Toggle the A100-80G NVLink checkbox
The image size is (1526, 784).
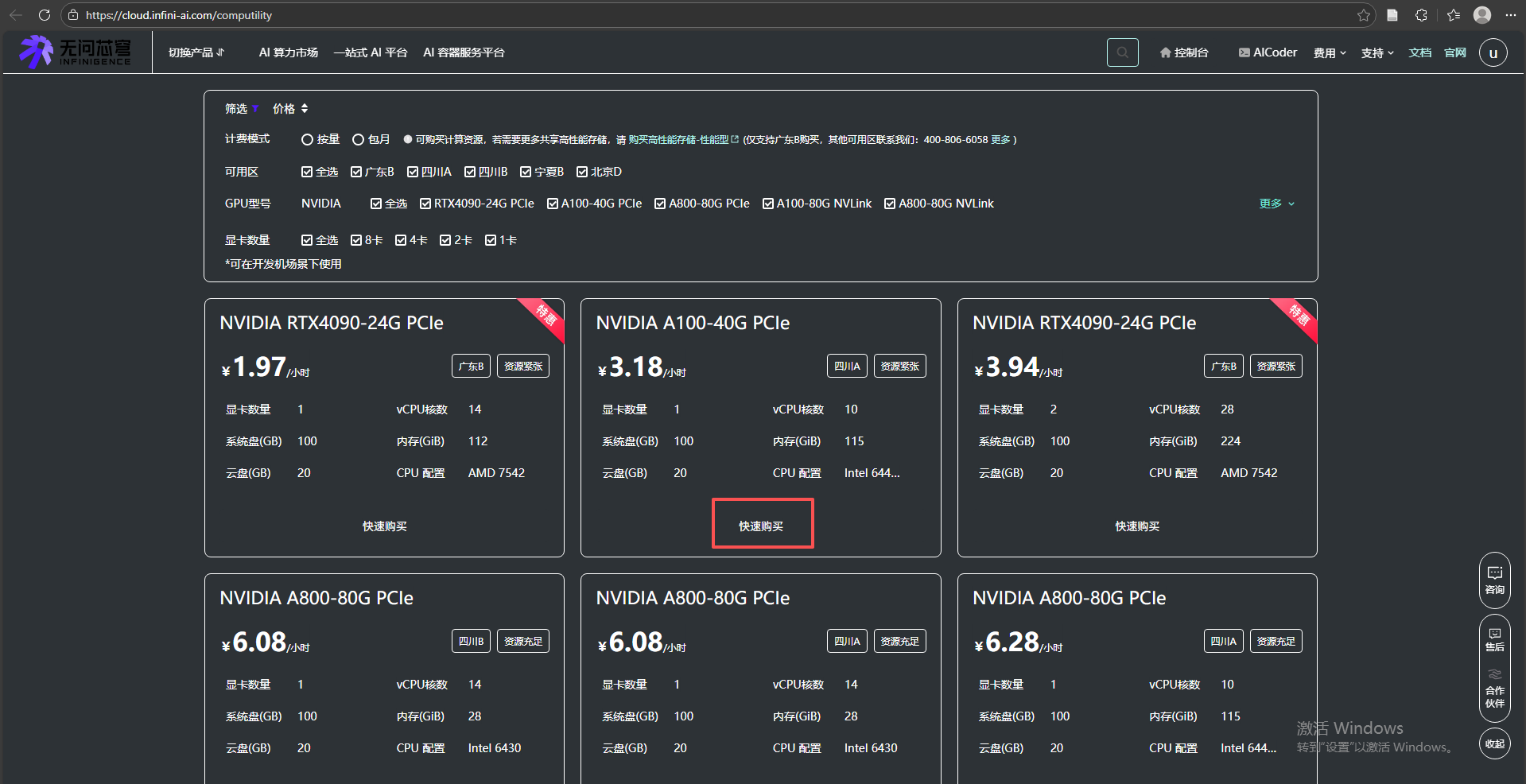point(768,204)
